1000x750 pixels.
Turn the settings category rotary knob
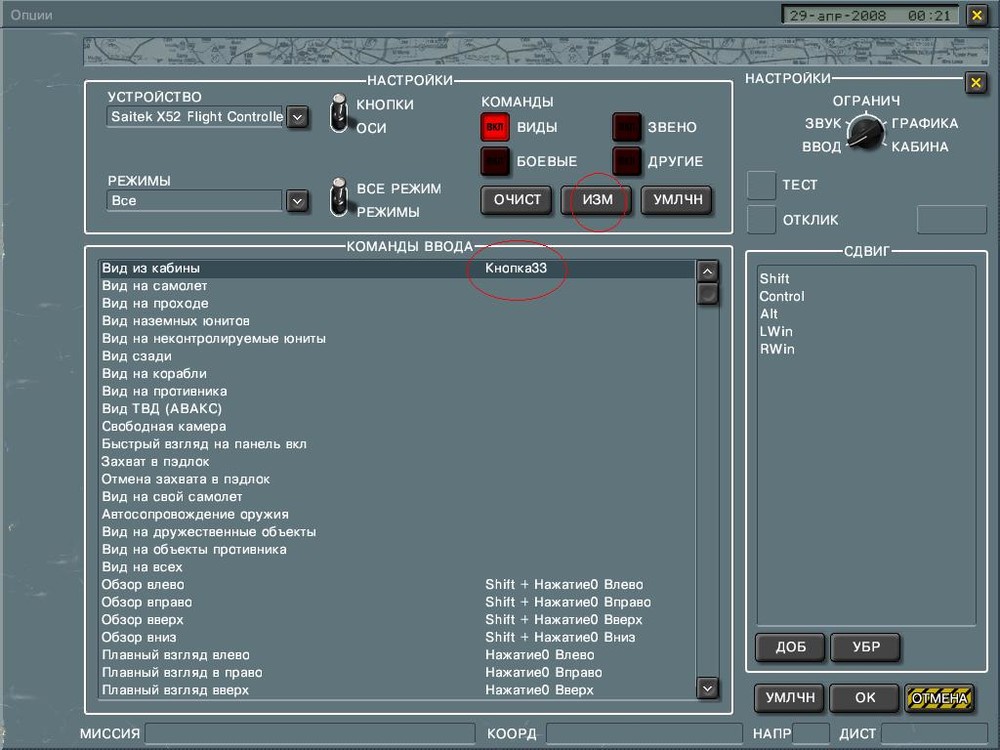coord(865,132)
